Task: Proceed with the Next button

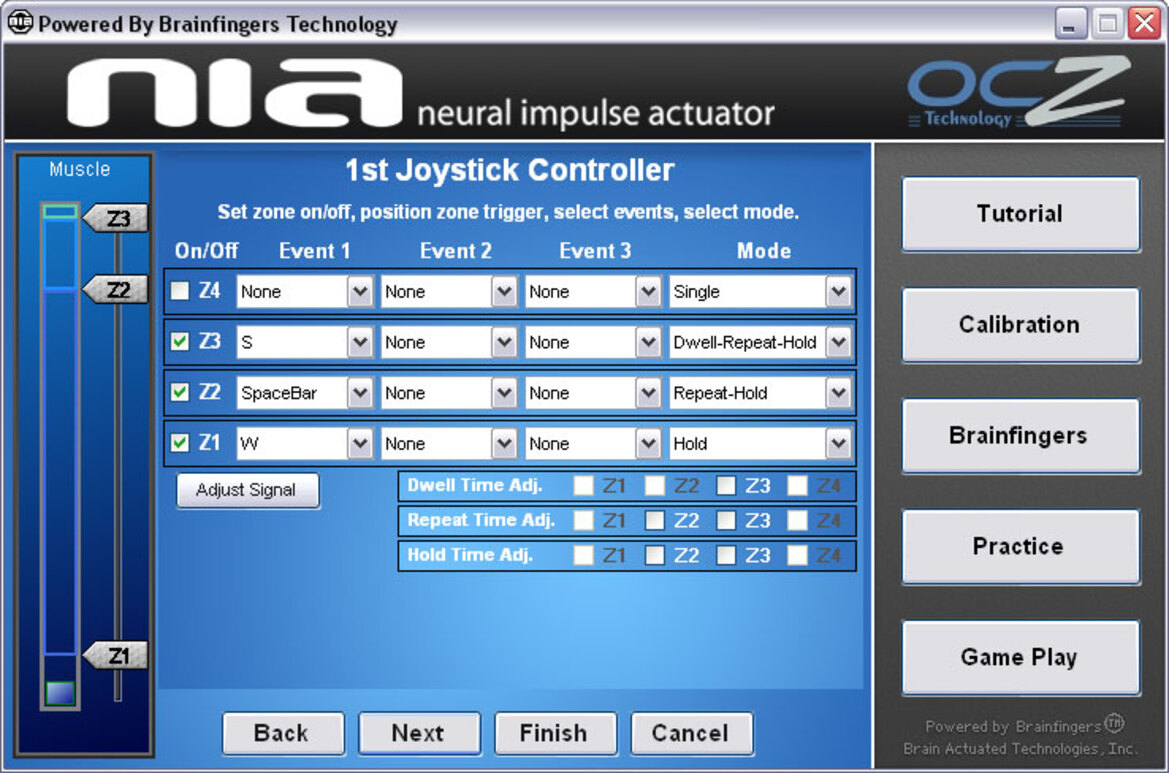Action: coord(420,733)
